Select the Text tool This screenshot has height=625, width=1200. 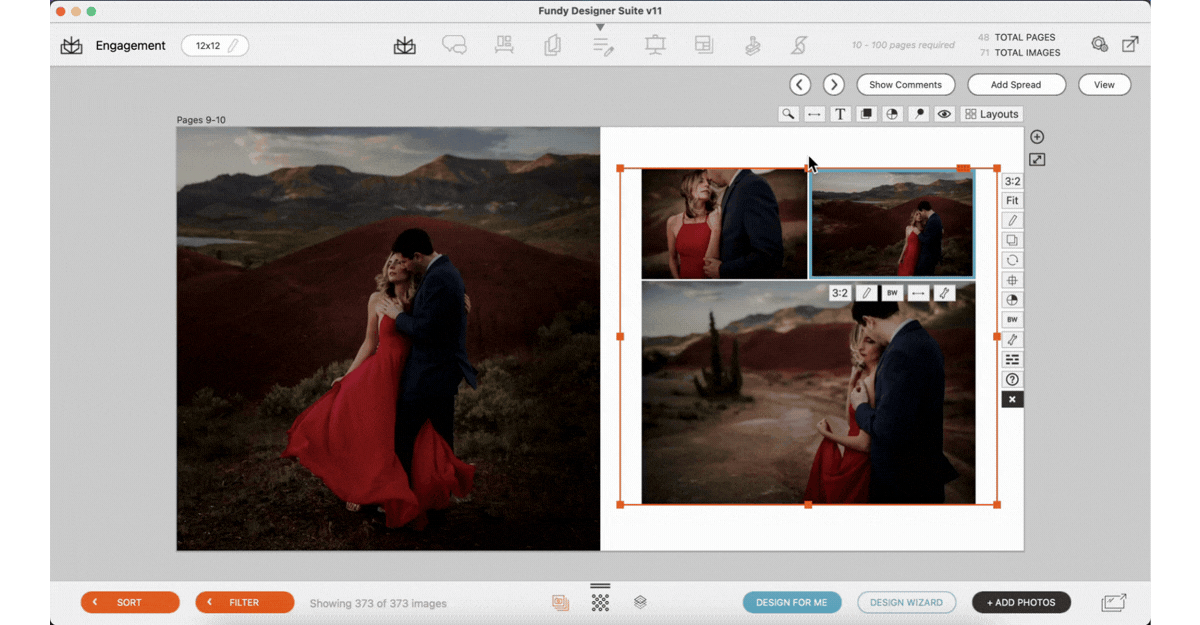coord(840,114)
